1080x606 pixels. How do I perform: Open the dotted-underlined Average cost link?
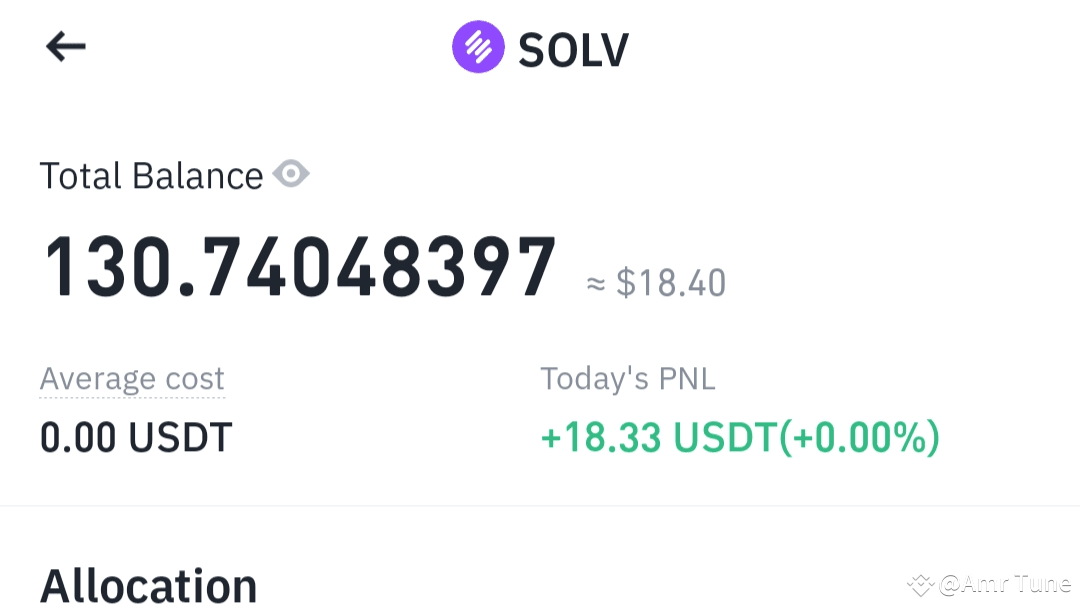click(x=132, y=379)
